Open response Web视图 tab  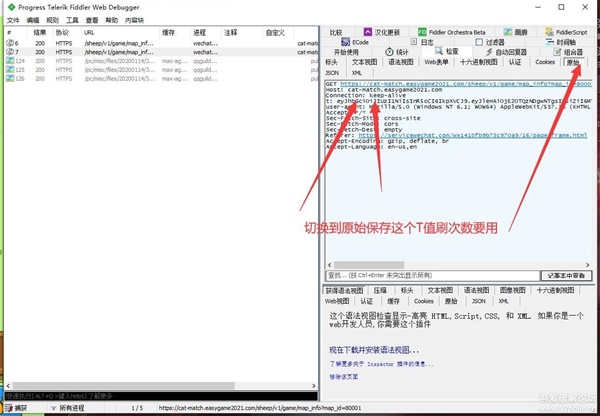tap(337, 301)
